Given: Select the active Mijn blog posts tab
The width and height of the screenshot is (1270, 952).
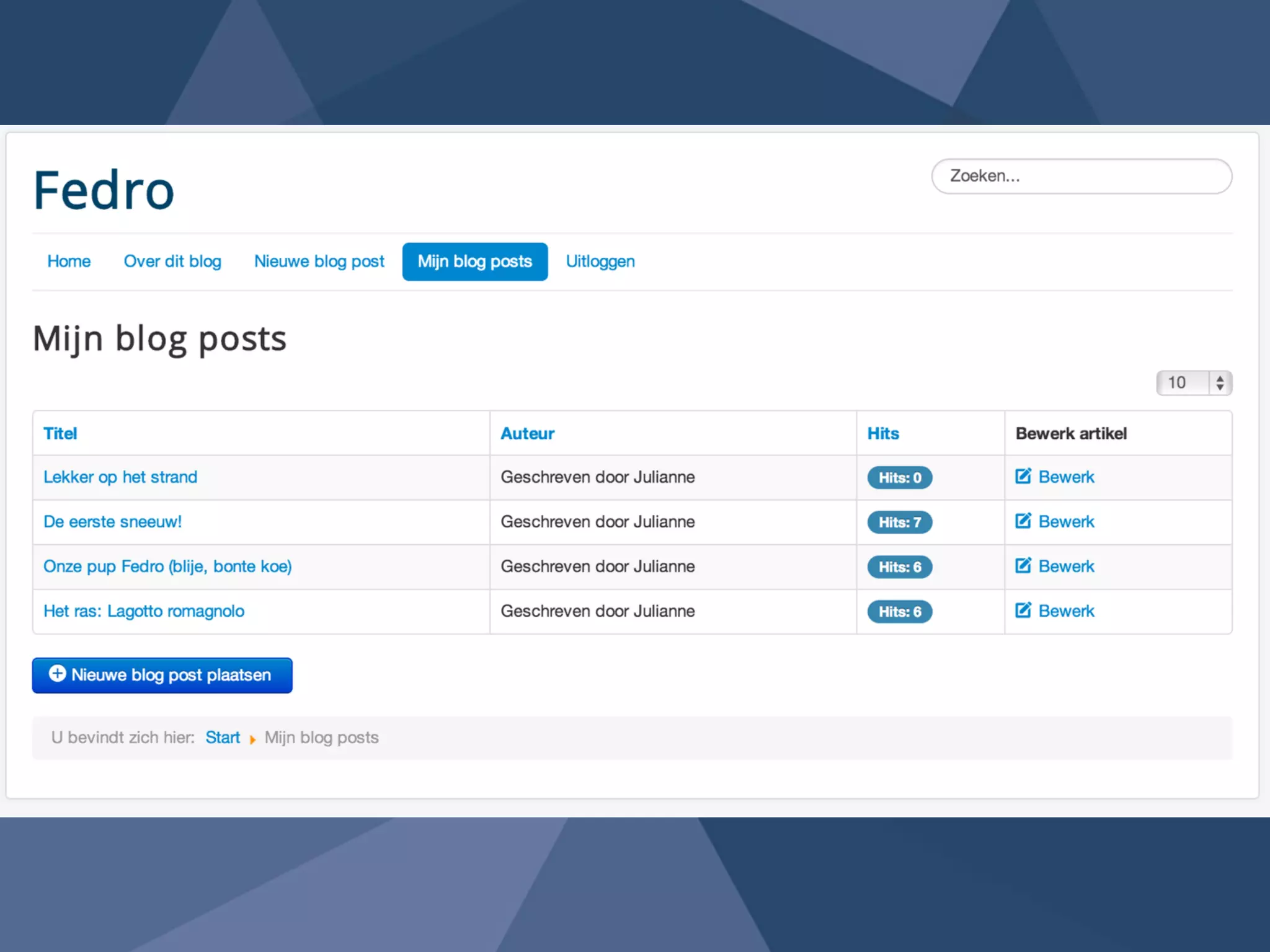Looking at the screenshot, I should 474,261.
